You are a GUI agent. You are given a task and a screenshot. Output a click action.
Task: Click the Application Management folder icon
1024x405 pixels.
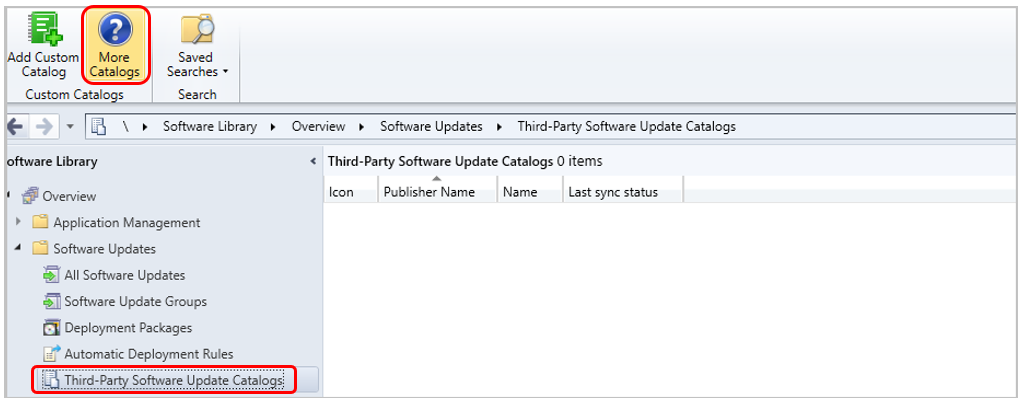(x=40, y=222)
